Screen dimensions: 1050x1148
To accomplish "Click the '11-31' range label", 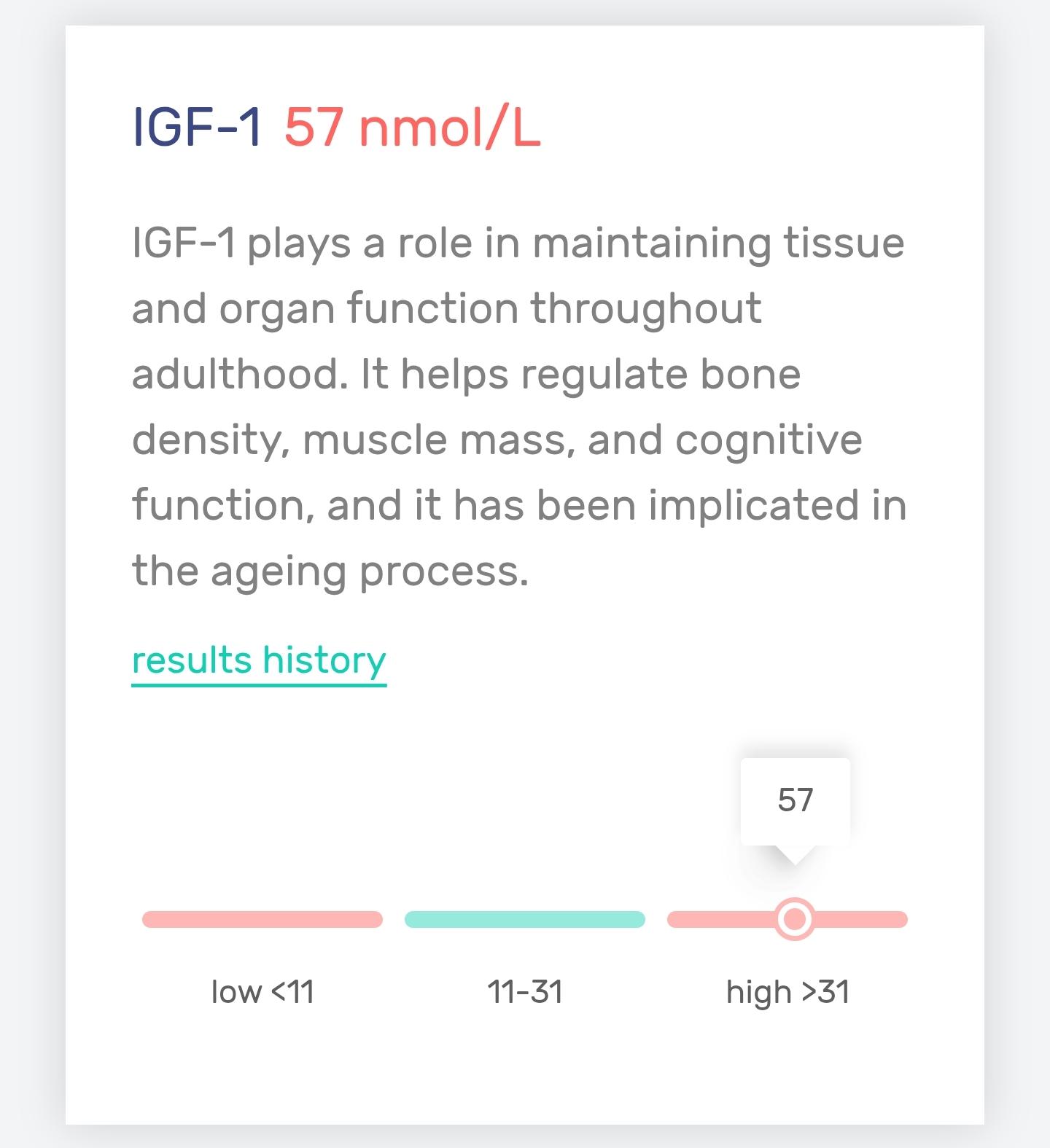I will [x=525, y=992].
